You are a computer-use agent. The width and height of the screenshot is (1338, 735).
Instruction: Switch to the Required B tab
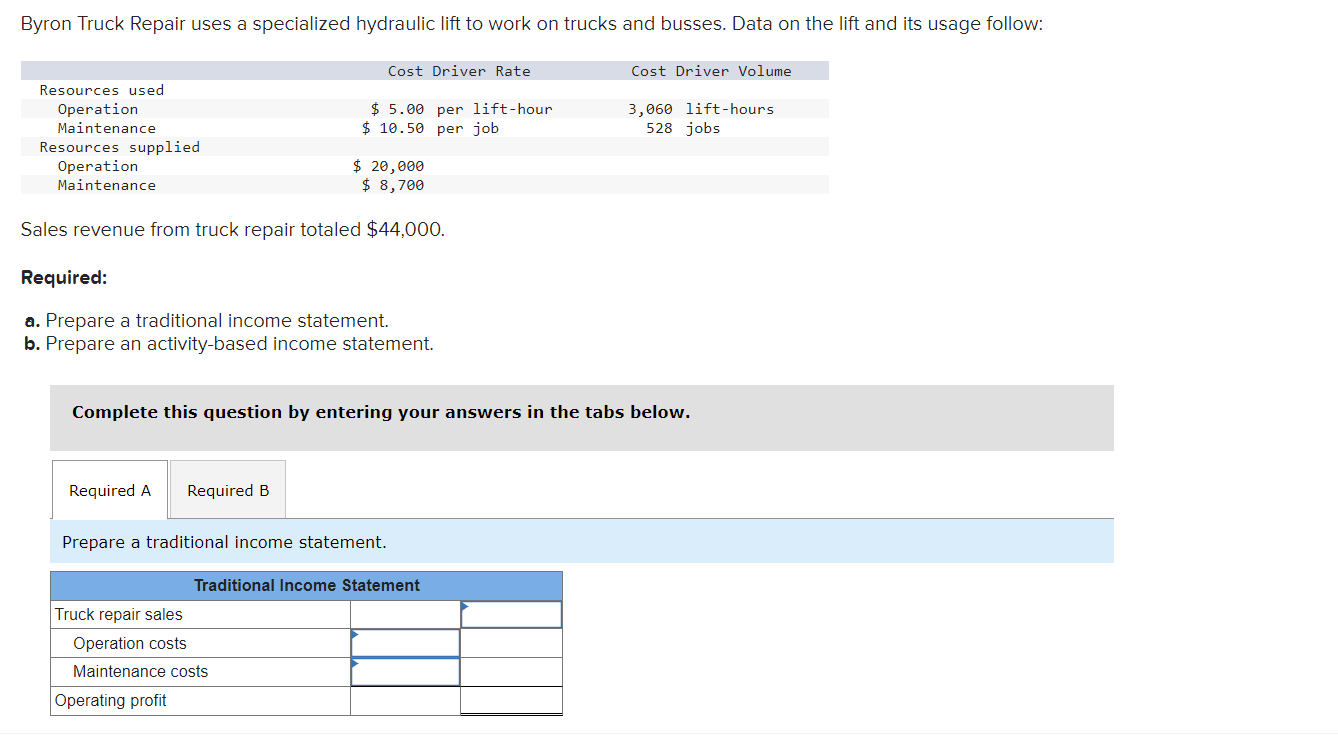point(227,490)
